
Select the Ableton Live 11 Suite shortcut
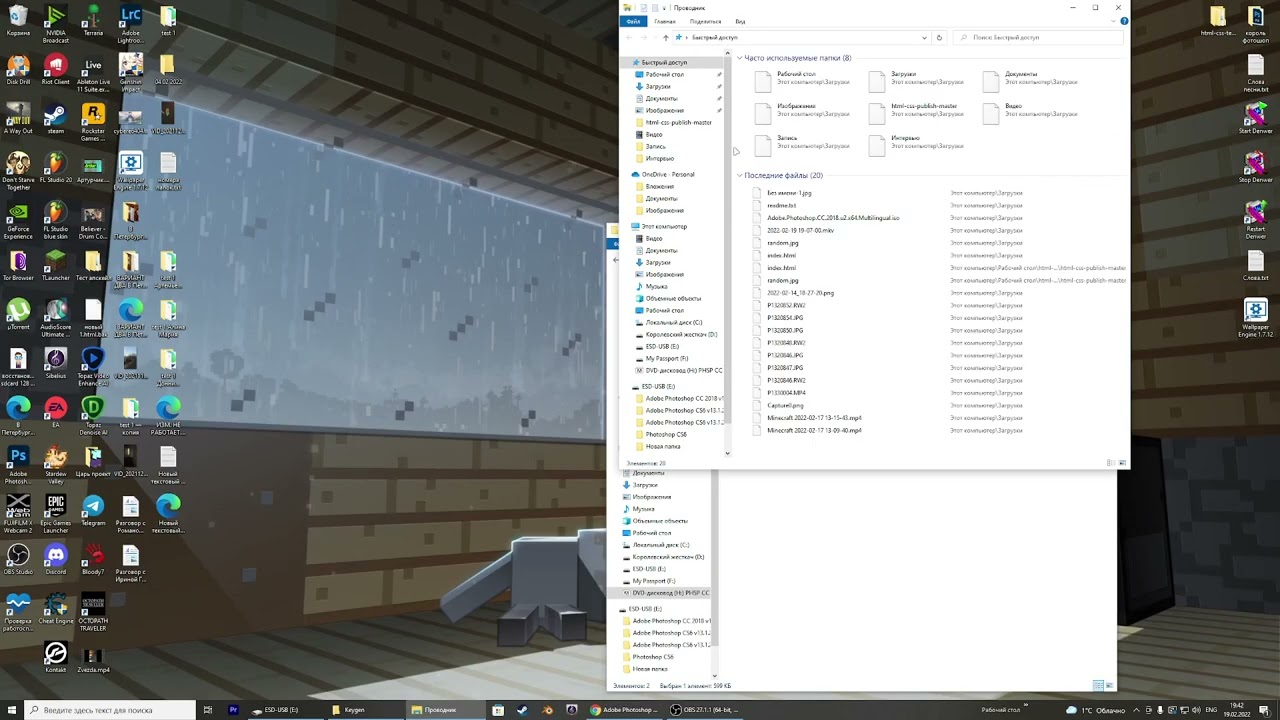[93, 74]
